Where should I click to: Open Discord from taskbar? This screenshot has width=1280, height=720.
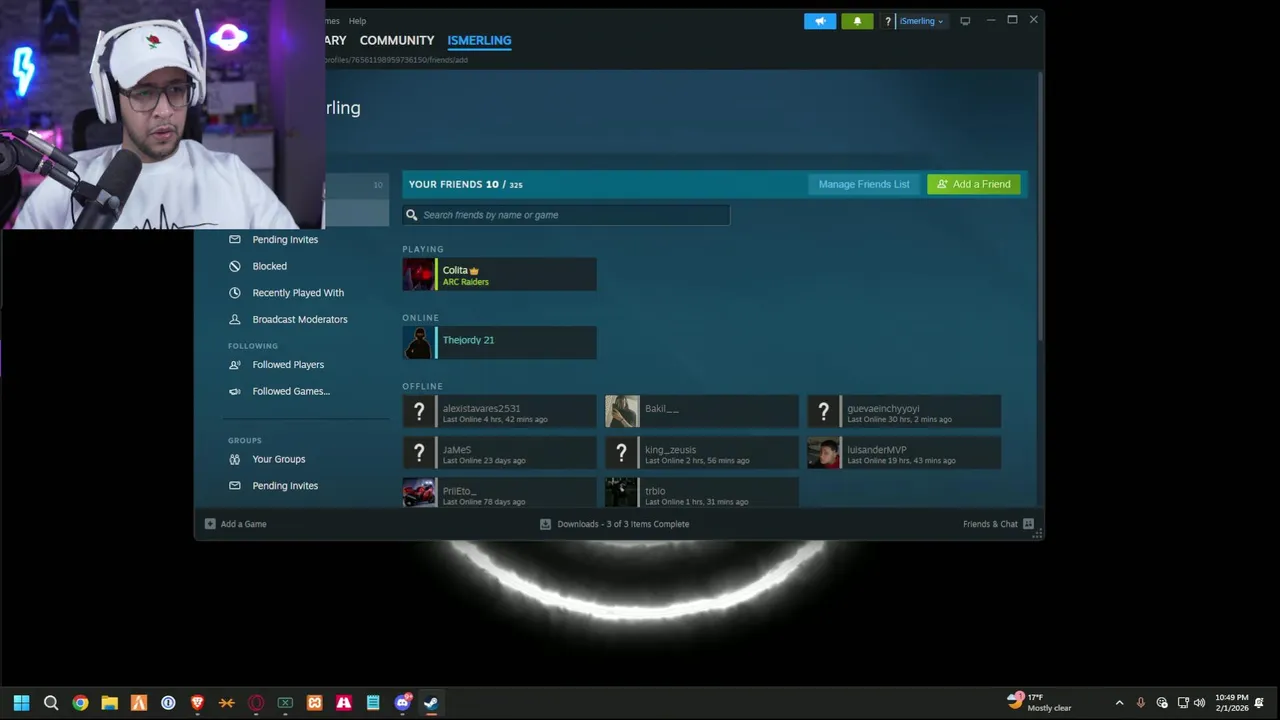coord(403,703)
